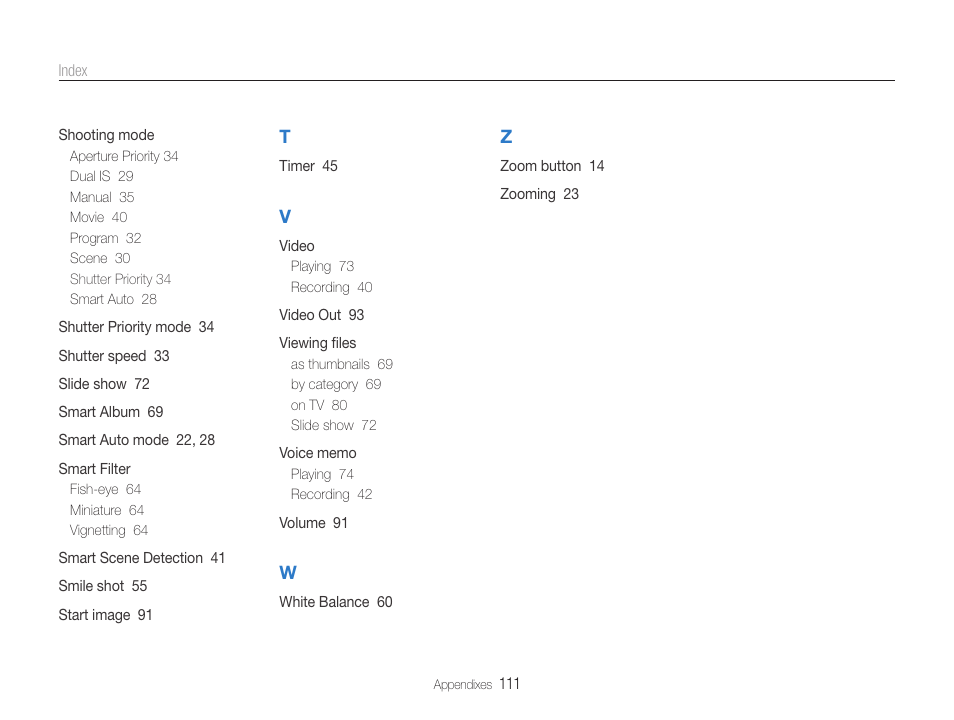The height and width of the screenshot is (720, 954).
Task: Click the Volume 91 entry
Action: click(x=313, y=523)
